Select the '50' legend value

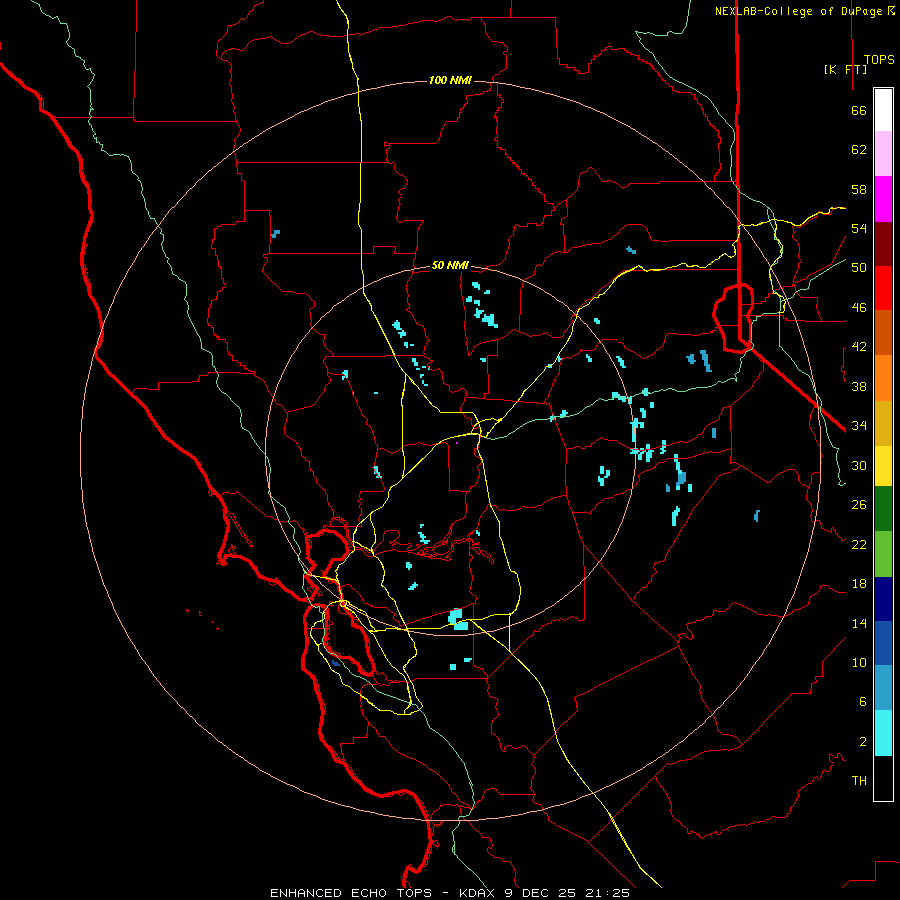tap(859, 267)
